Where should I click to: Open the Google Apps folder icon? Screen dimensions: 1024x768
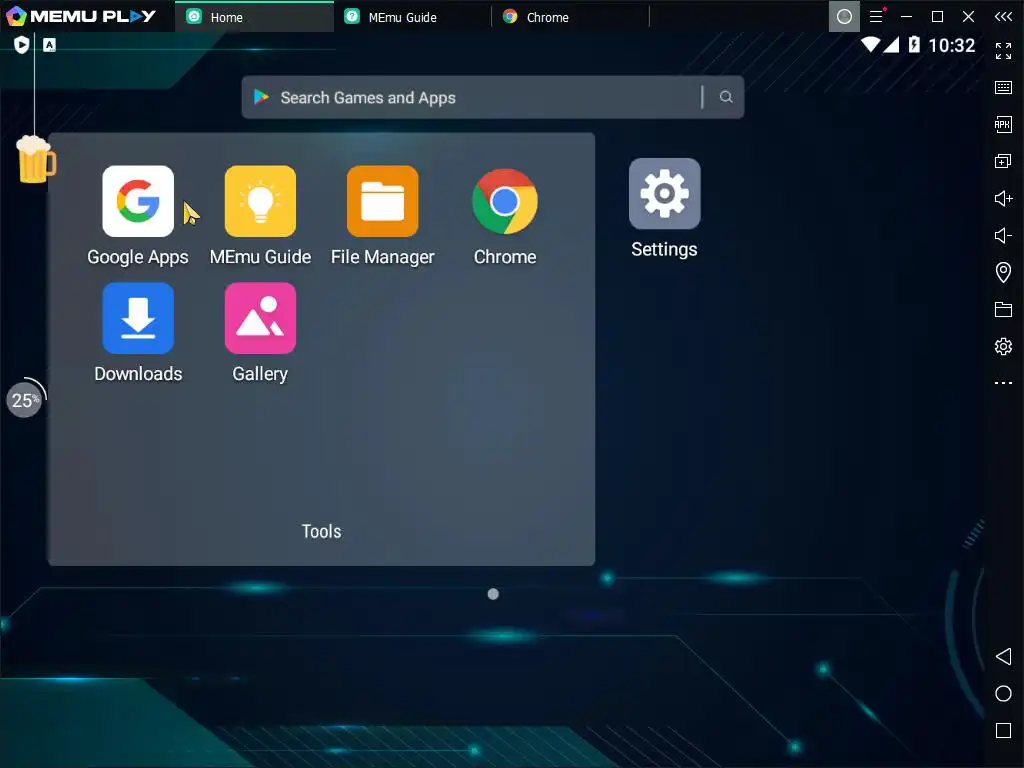pyautogui.click(x=138, y=201)
